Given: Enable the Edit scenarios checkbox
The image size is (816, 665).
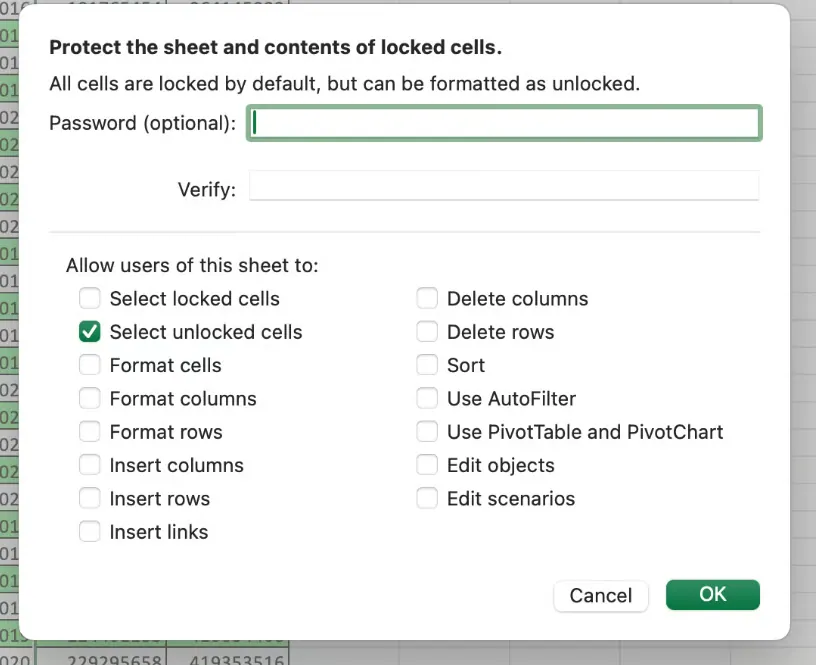Looking at the screenshot, I should tap(427, 498).
